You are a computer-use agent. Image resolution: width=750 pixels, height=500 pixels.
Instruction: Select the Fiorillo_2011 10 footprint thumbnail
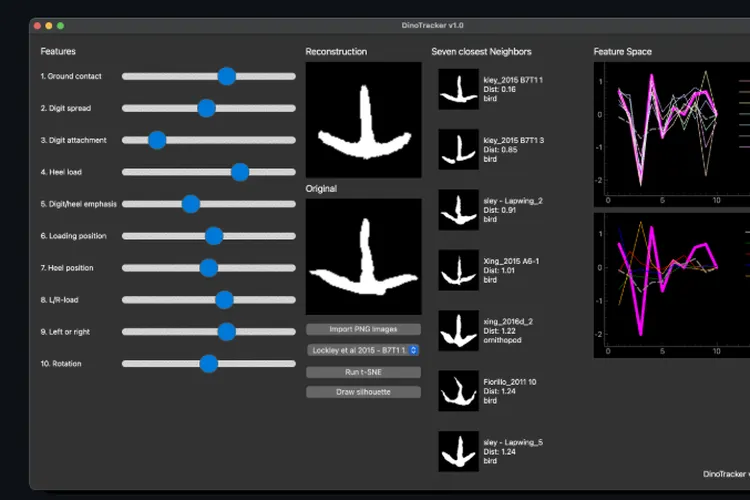click(458, 391)
